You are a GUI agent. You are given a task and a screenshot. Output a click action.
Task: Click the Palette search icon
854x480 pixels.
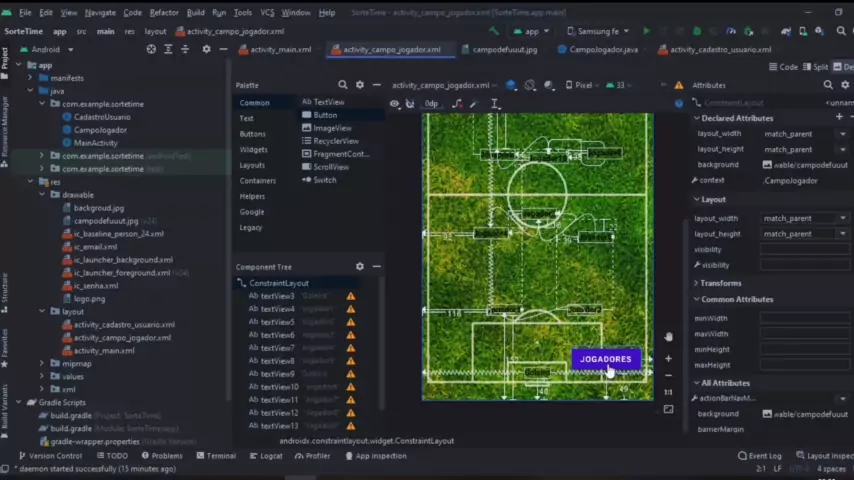[x=342, y=85]
